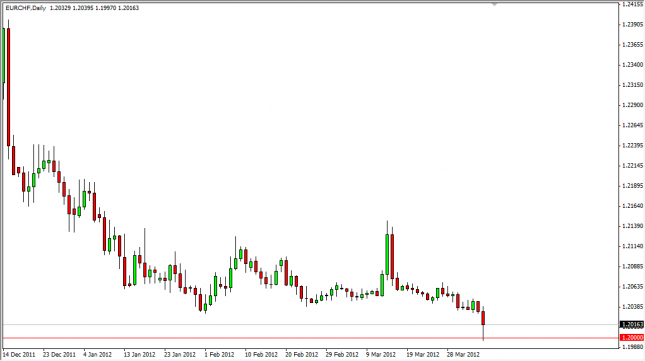Click the 1.21140 price axis label
The image size is (645, 361).
[x=633, y=246]
